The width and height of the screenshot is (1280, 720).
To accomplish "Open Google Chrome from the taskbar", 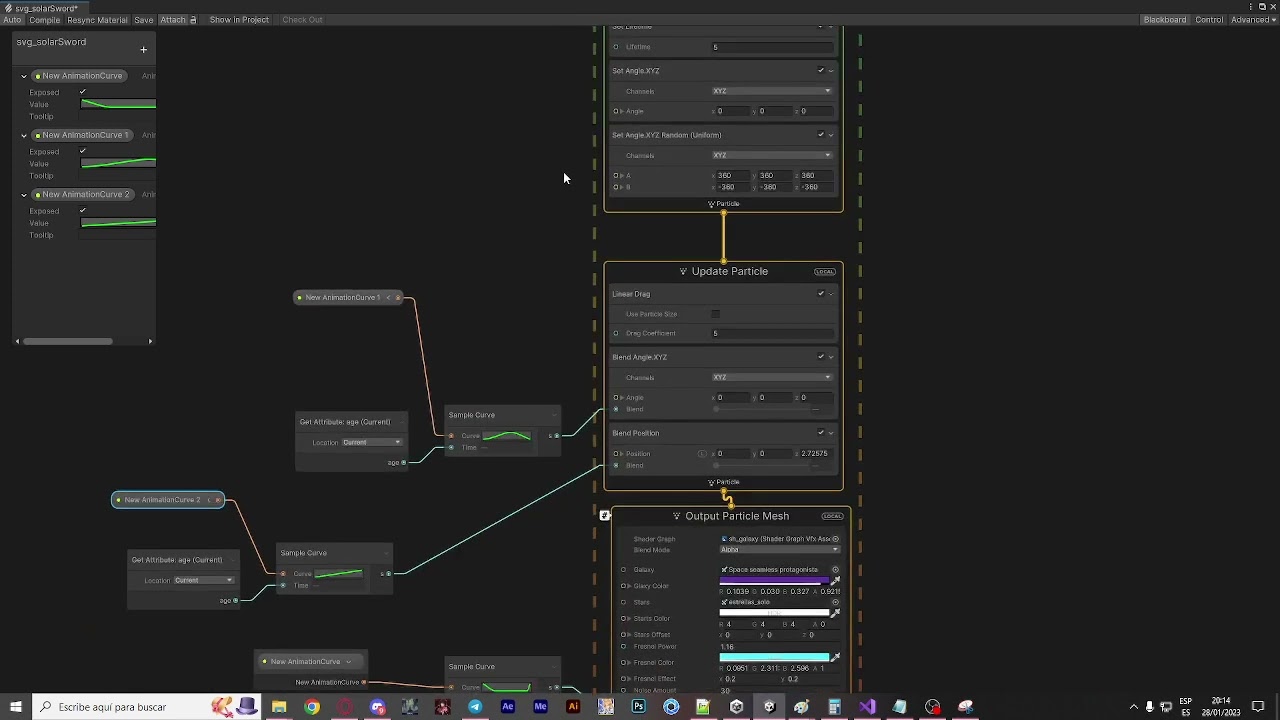I will pyautogui.click(x=312, y=707).
